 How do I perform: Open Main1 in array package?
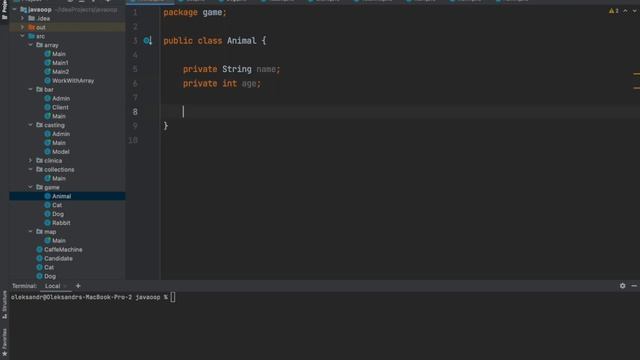tap(60, 63)
